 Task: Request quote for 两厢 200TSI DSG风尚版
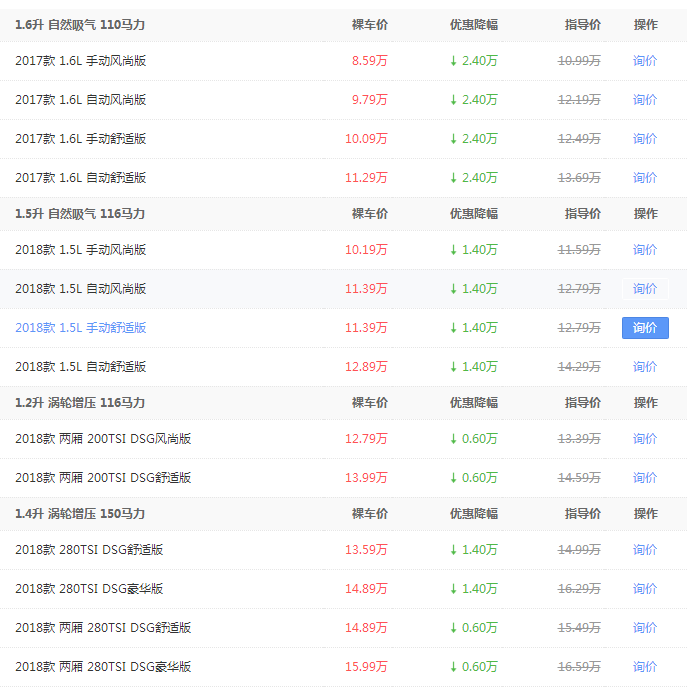pos(645,439)
